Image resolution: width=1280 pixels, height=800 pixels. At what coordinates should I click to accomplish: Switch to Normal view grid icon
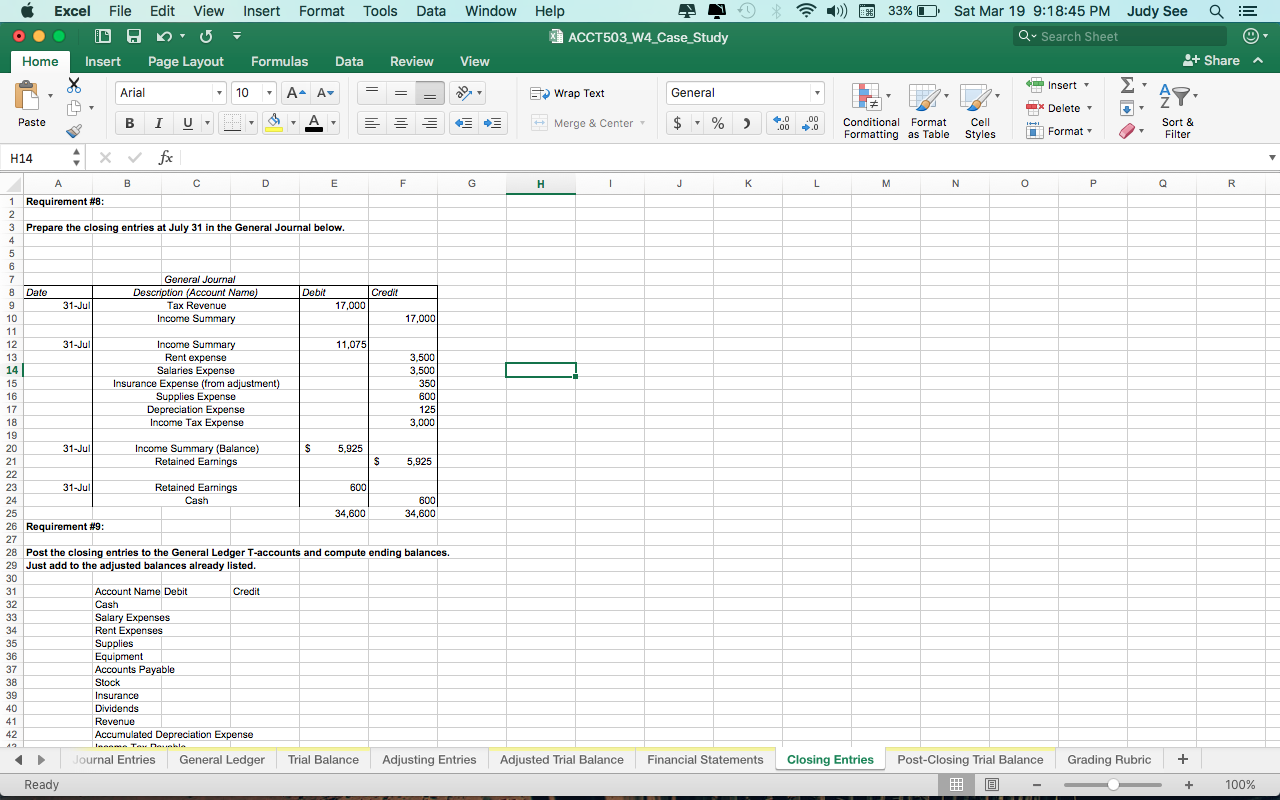tap(956, 785)
